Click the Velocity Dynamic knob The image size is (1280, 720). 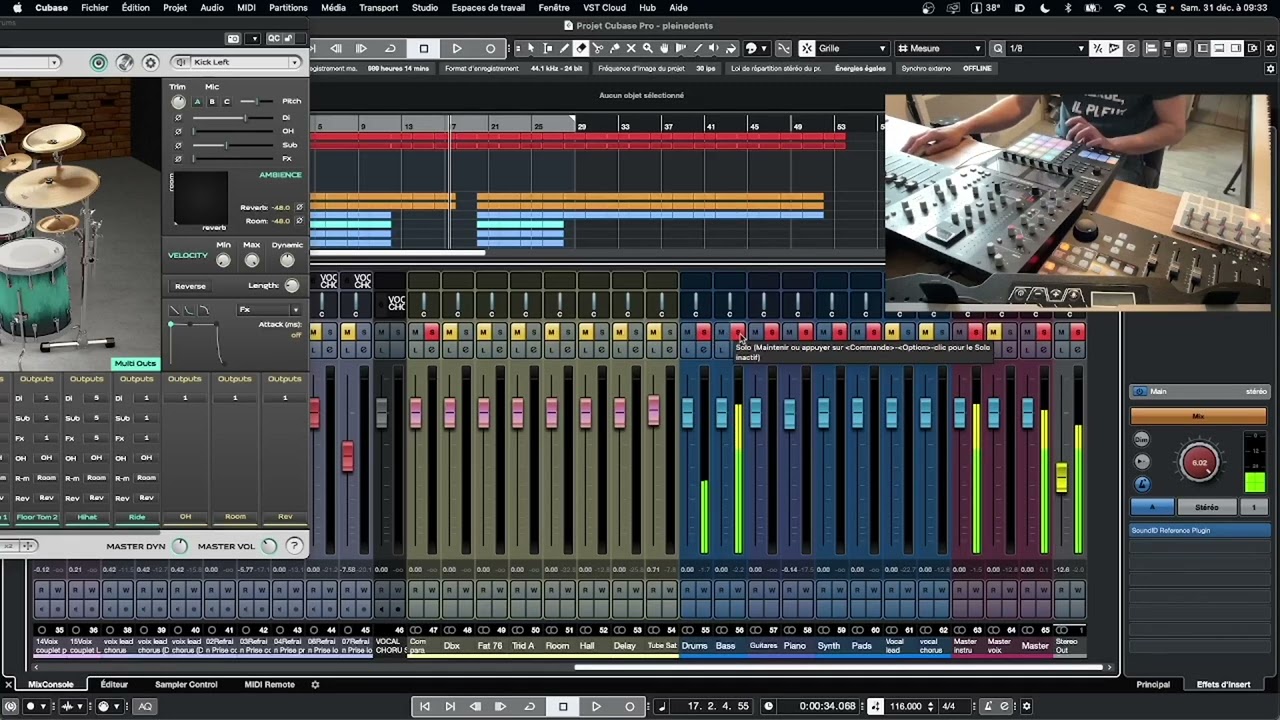pyautogui.click(x=287, y=260)
